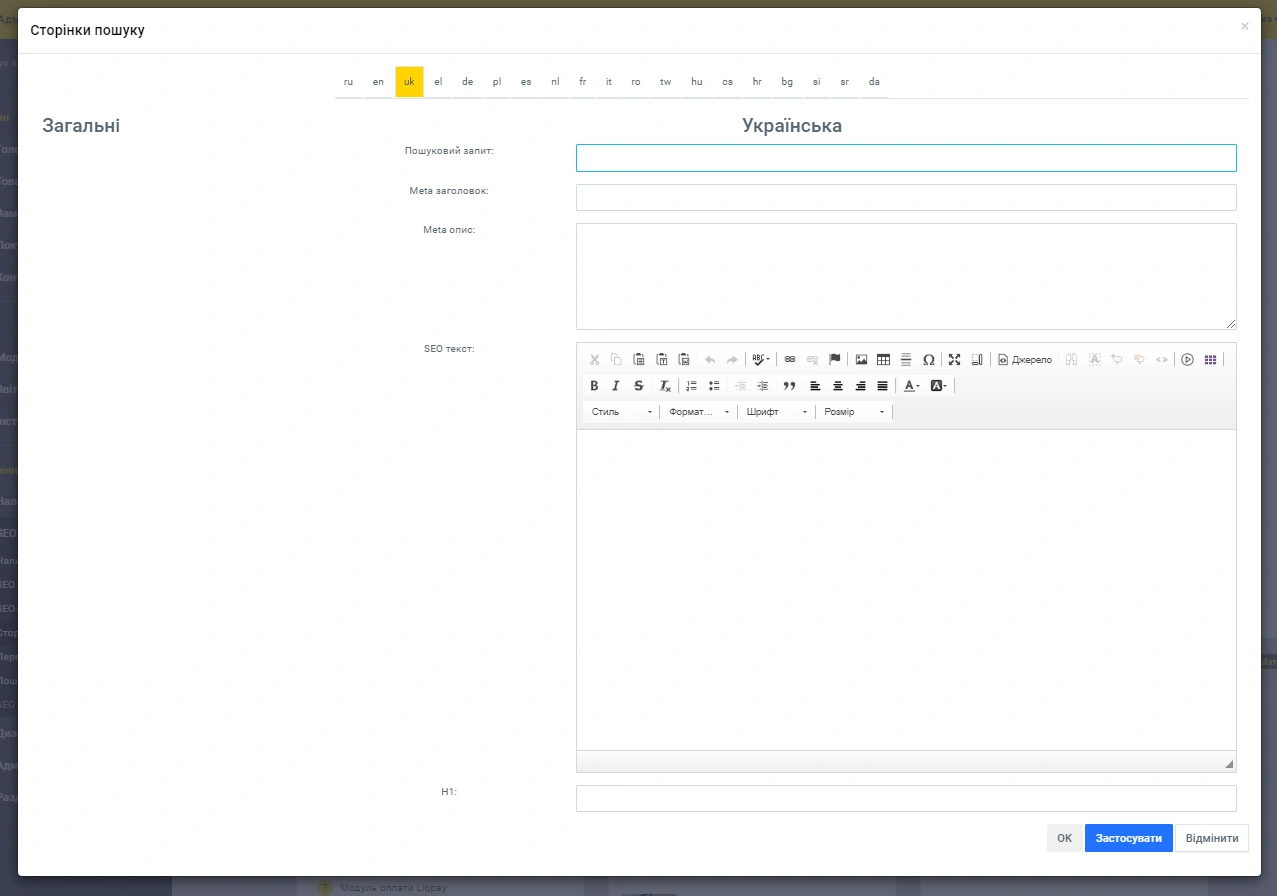Click the Відмінити button

[x=1212, y=839]
